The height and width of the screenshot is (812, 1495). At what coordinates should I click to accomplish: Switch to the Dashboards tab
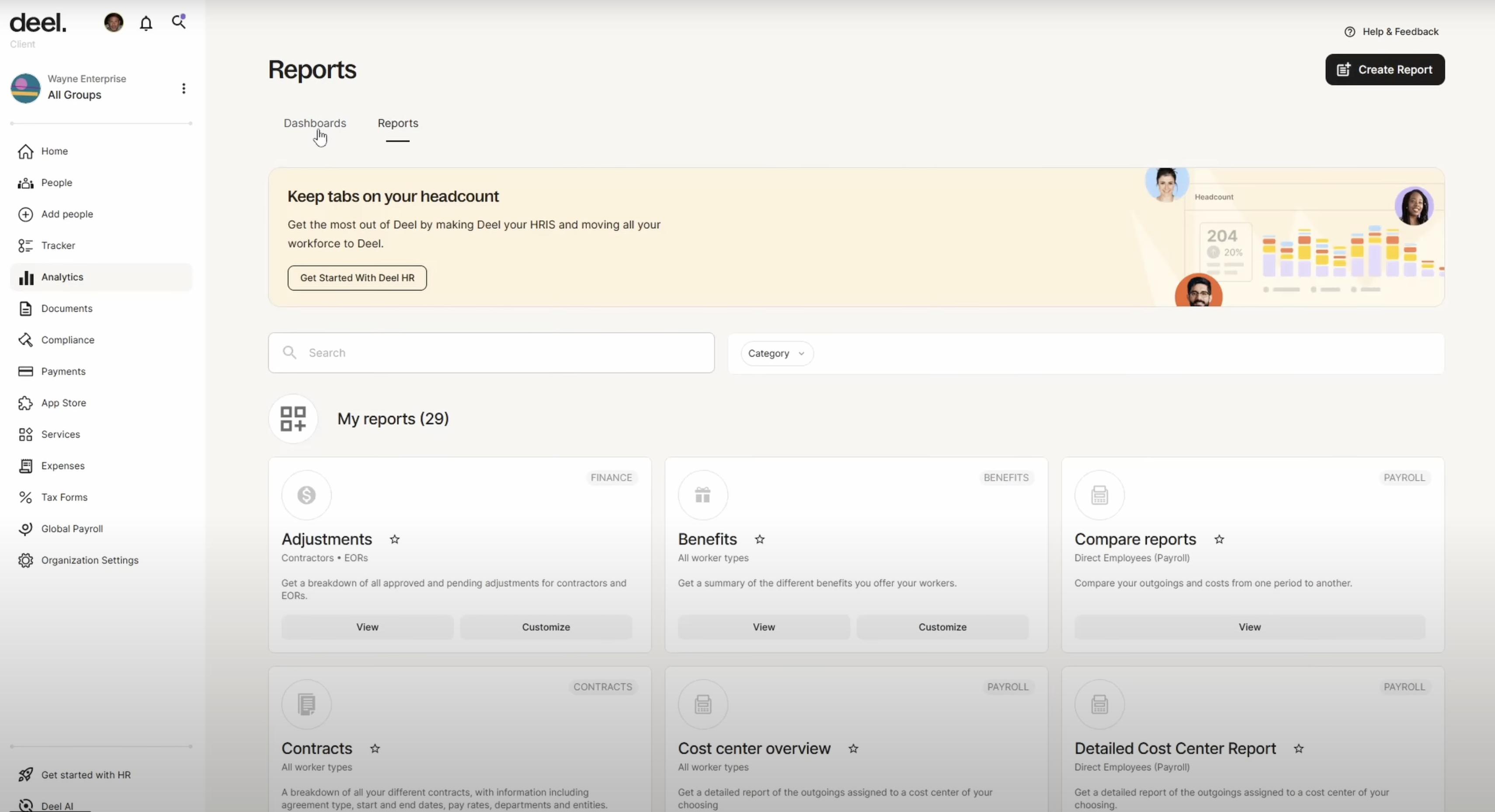pos(315,123)
